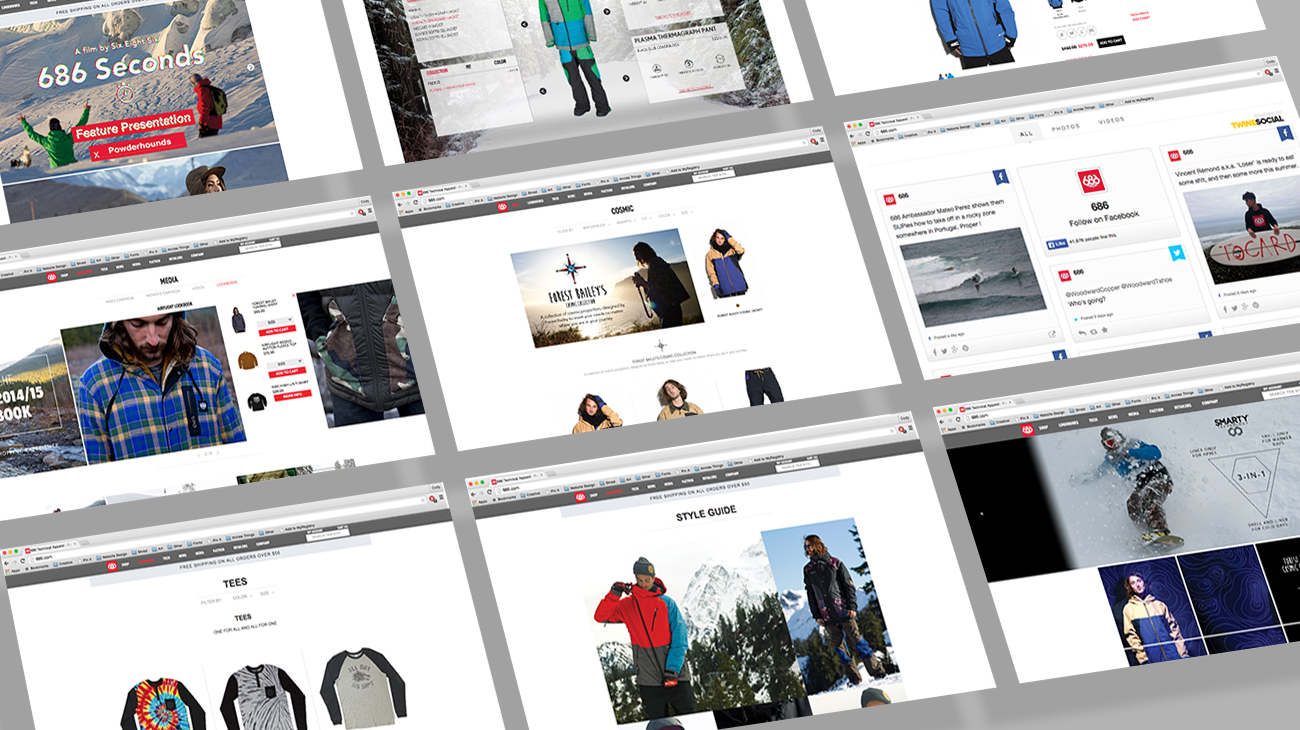Click red 686 logo in Media window navbar
This screenshot has height=730, width=1300.
pos(51,277)
